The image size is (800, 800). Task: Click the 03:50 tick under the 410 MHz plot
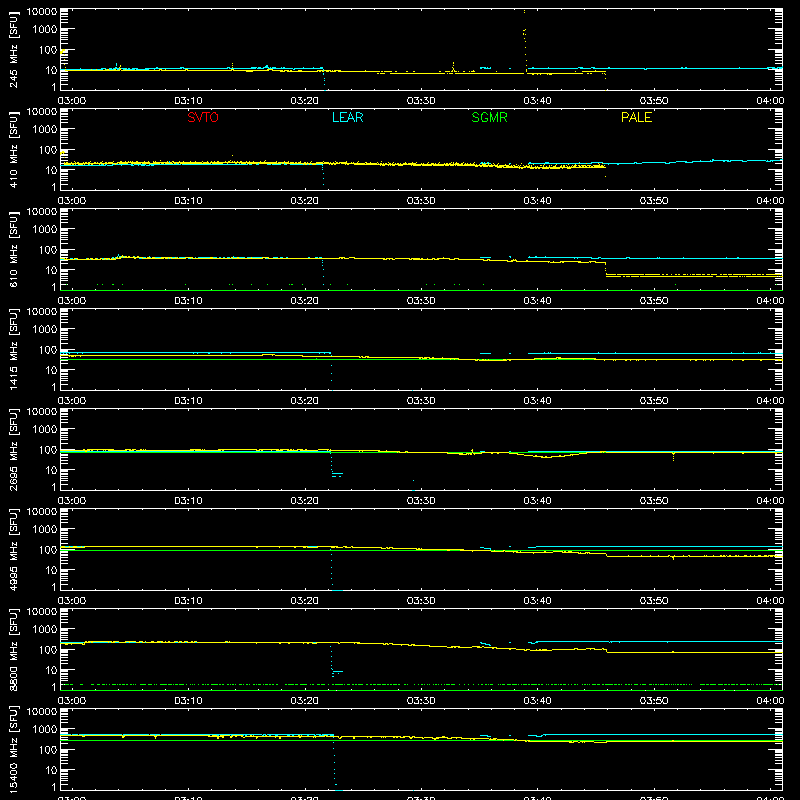[x=654, y=201]
